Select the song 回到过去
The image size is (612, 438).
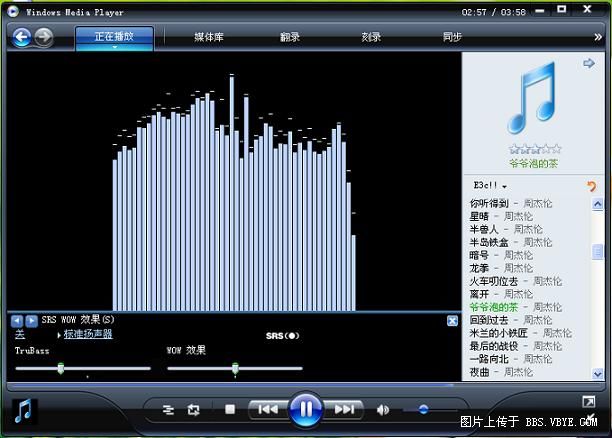tap(511, 320)
